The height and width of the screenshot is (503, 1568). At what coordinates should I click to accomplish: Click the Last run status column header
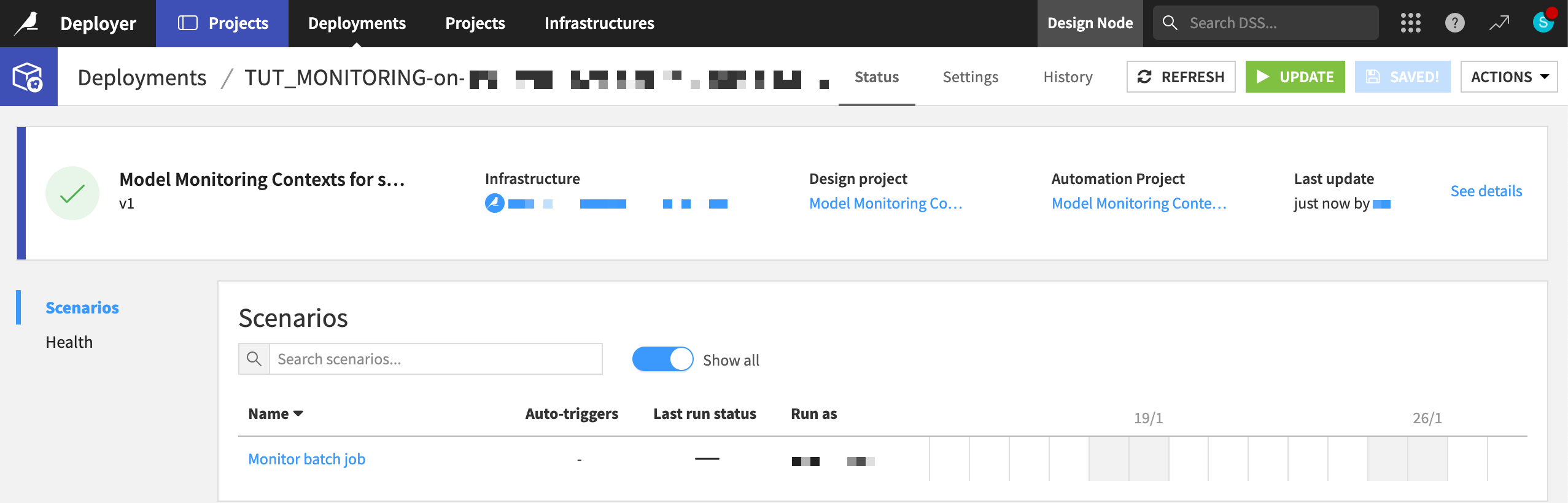[x=704, y=413]
